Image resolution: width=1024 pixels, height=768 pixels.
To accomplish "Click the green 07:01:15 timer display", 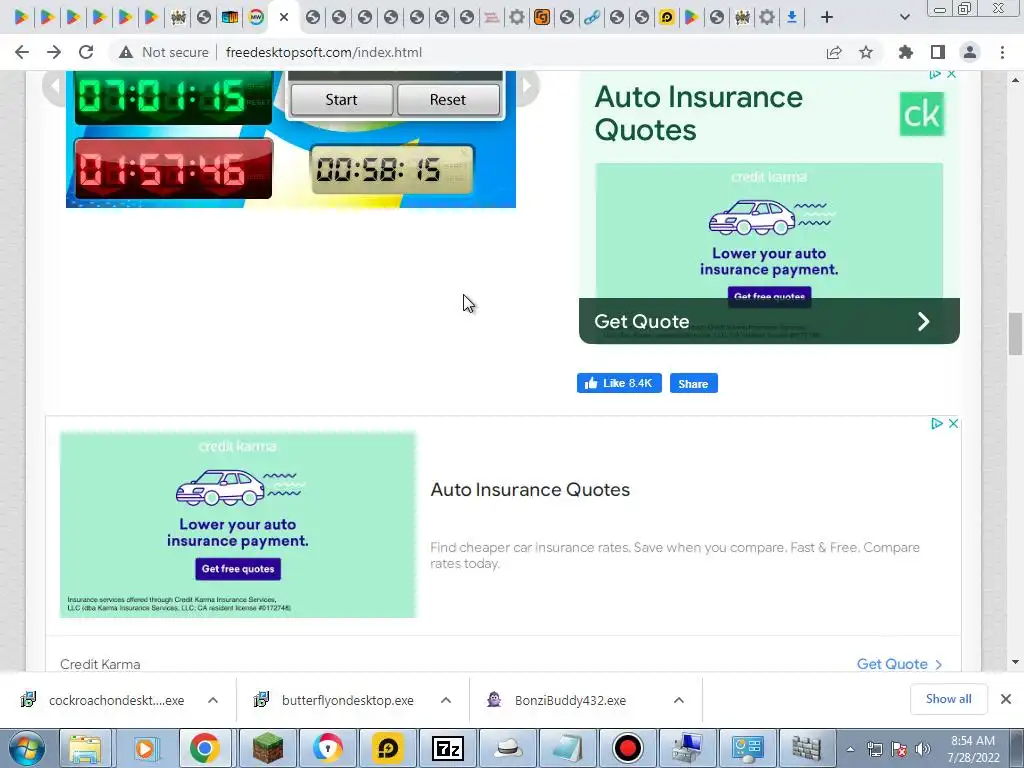I will click(x=173, y=98).
